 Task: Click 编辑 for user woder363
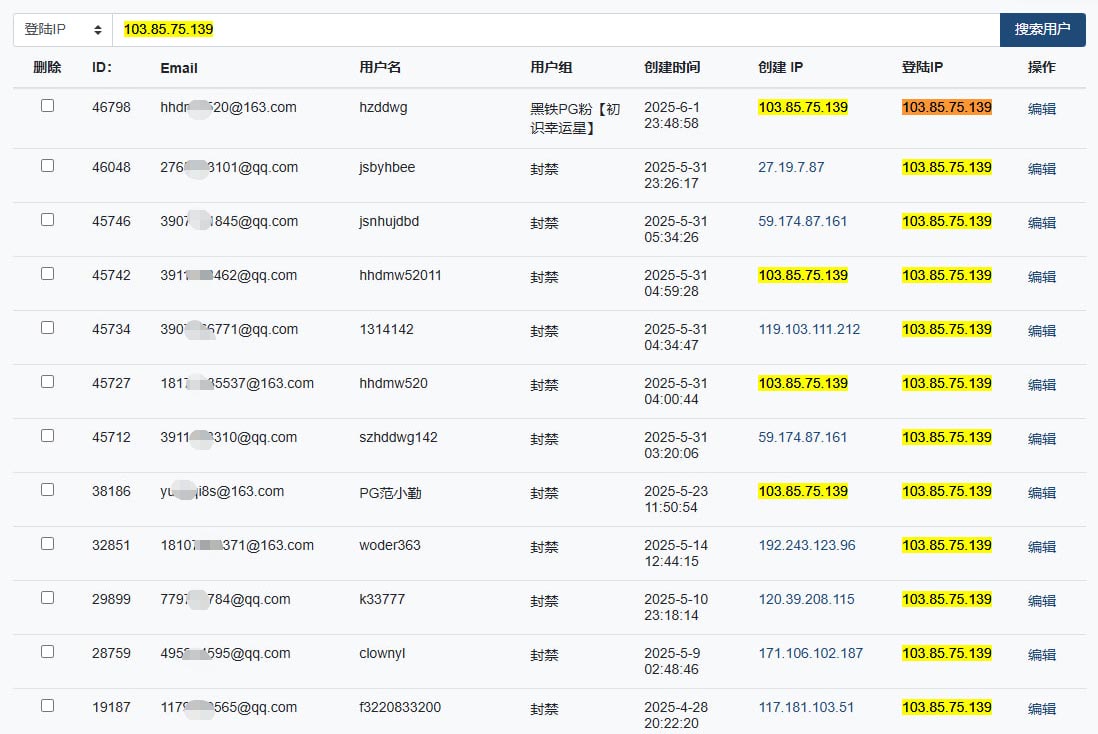[1041, 546]
